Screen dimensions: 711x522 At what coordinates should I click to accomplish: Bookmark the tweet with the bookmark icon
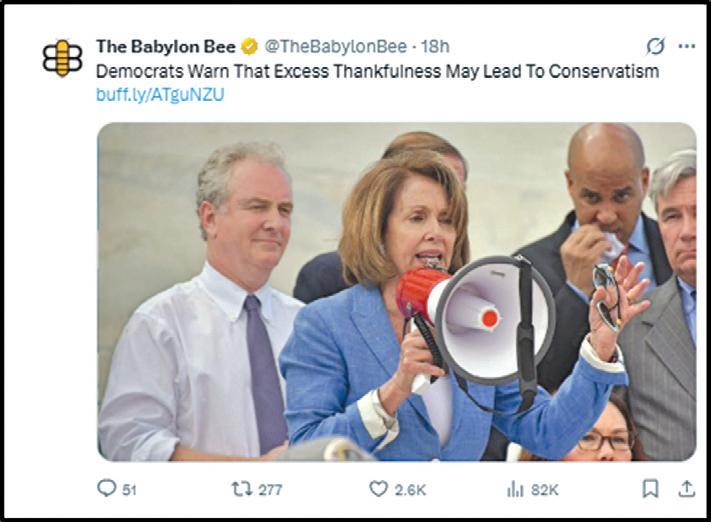(x=651, y=489)
